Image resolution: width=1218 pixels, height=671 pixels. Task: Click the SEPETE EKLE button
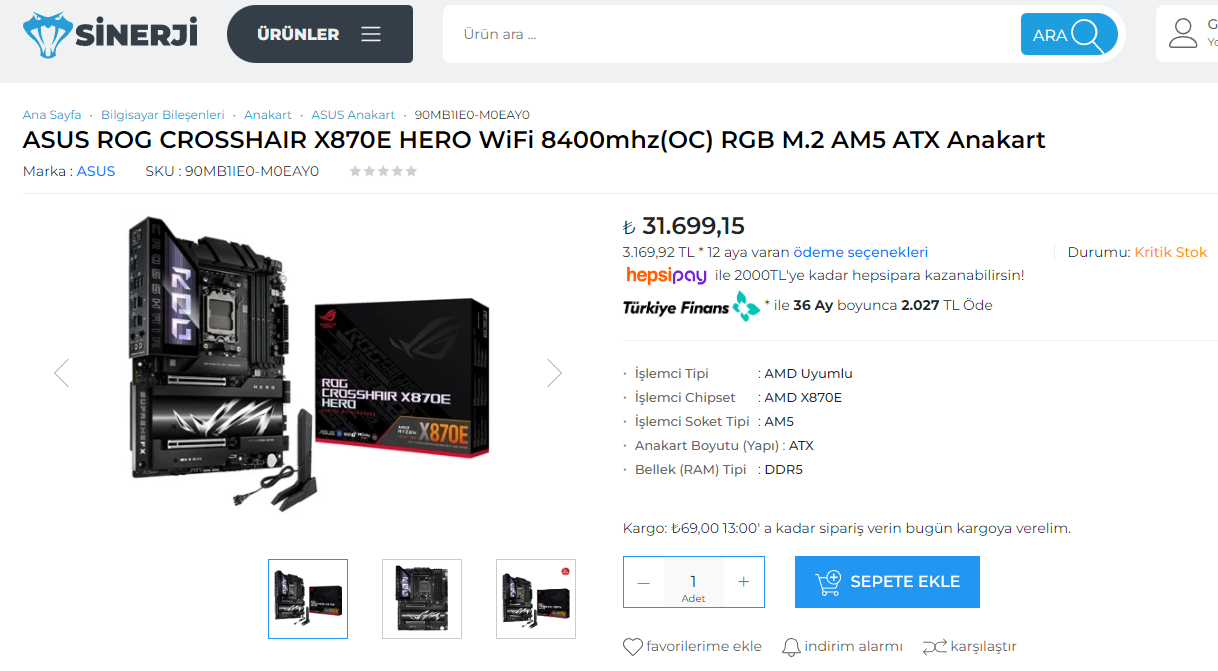point(887,582)
